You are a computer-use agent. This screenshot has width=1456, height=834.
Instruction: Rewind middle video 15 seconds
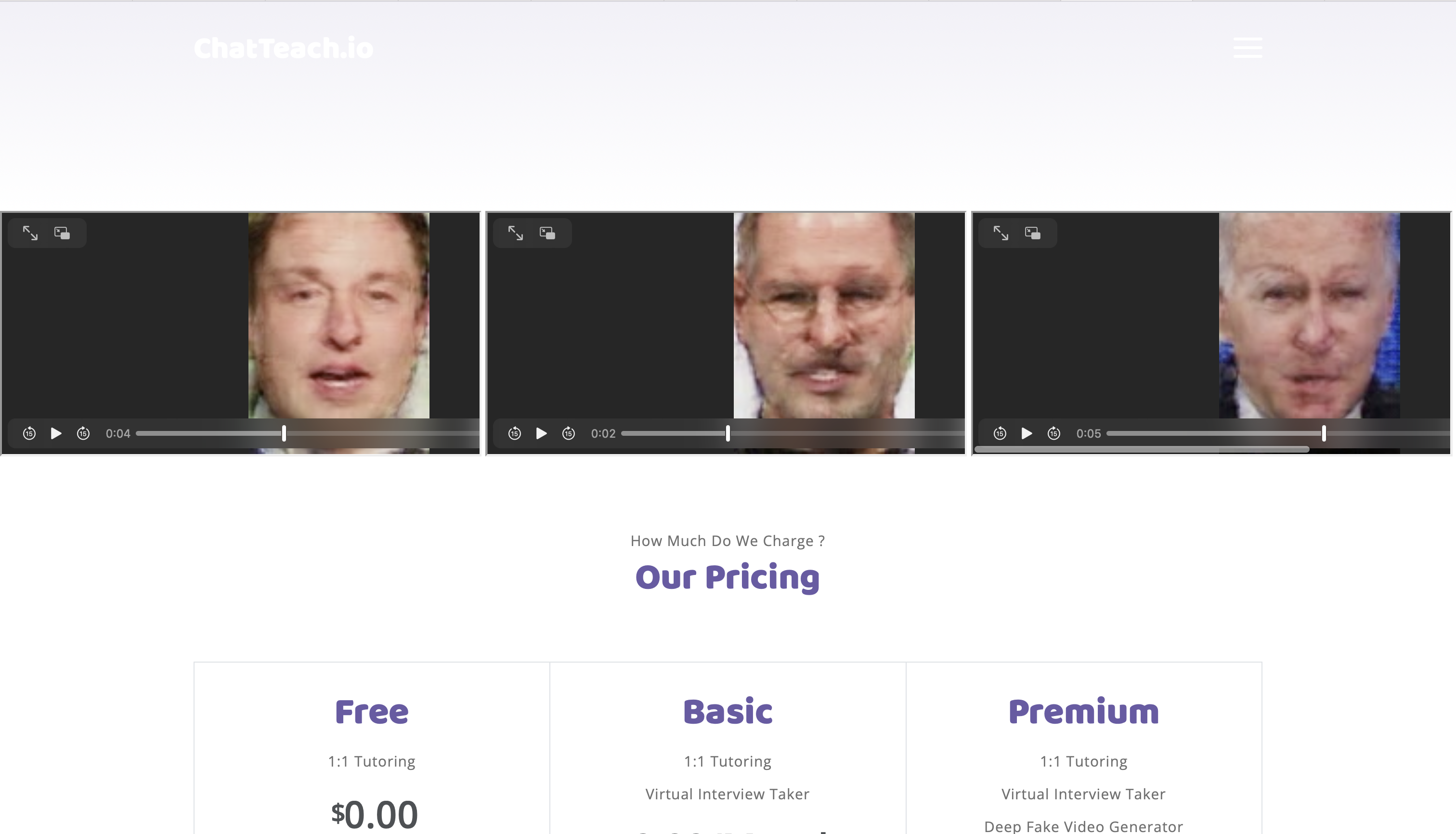[x=514, y=433]
